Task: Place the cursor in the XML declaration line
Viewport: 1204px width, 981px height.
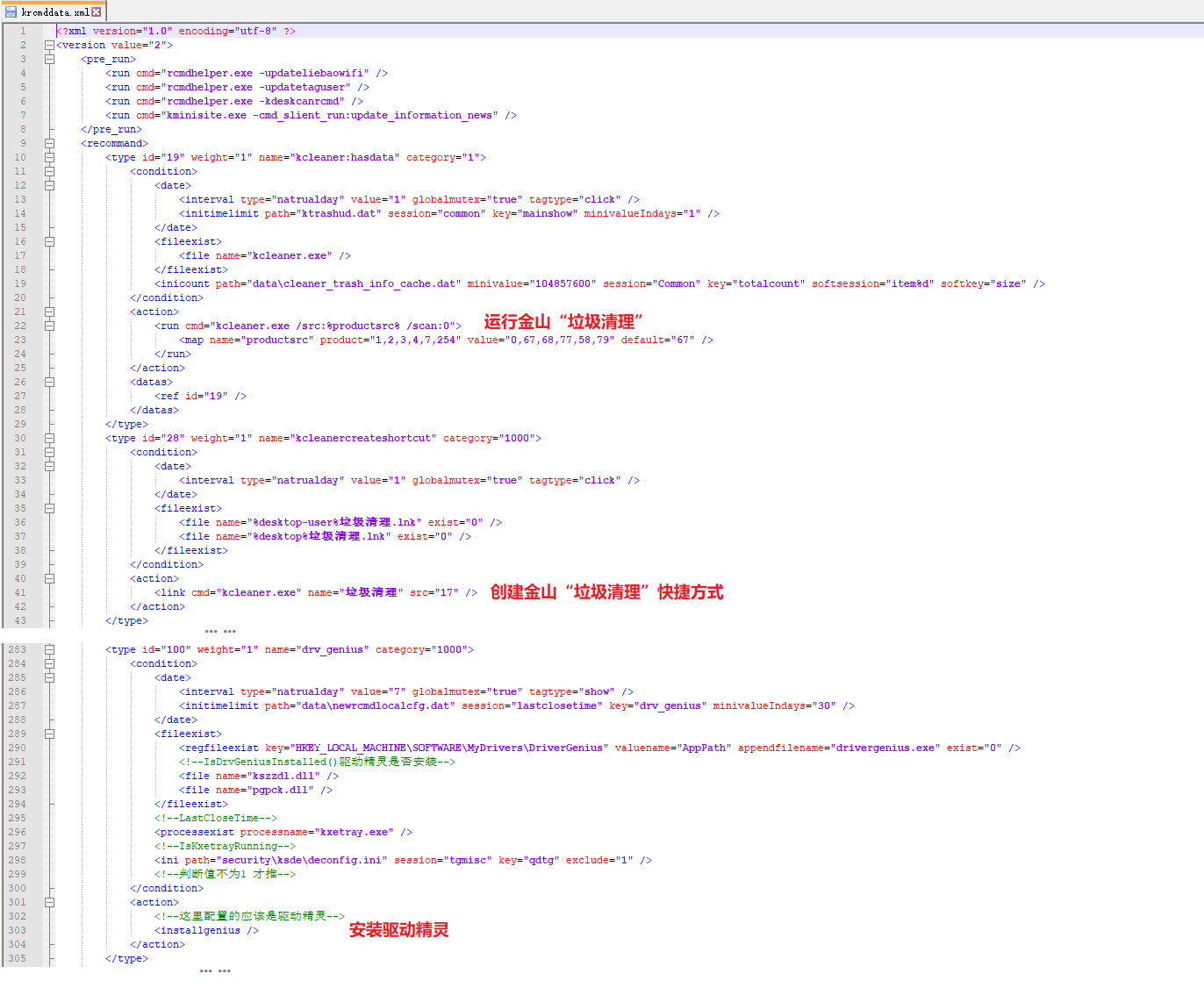Action: 176,31
